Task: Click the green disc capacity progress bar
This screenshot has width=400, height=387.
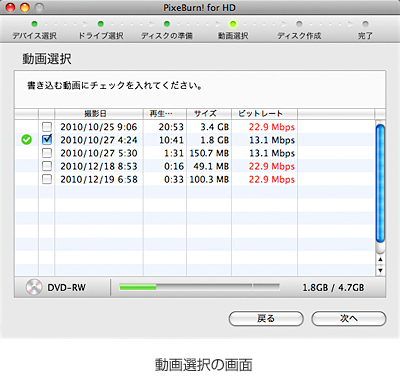Action: coord(199,287)
